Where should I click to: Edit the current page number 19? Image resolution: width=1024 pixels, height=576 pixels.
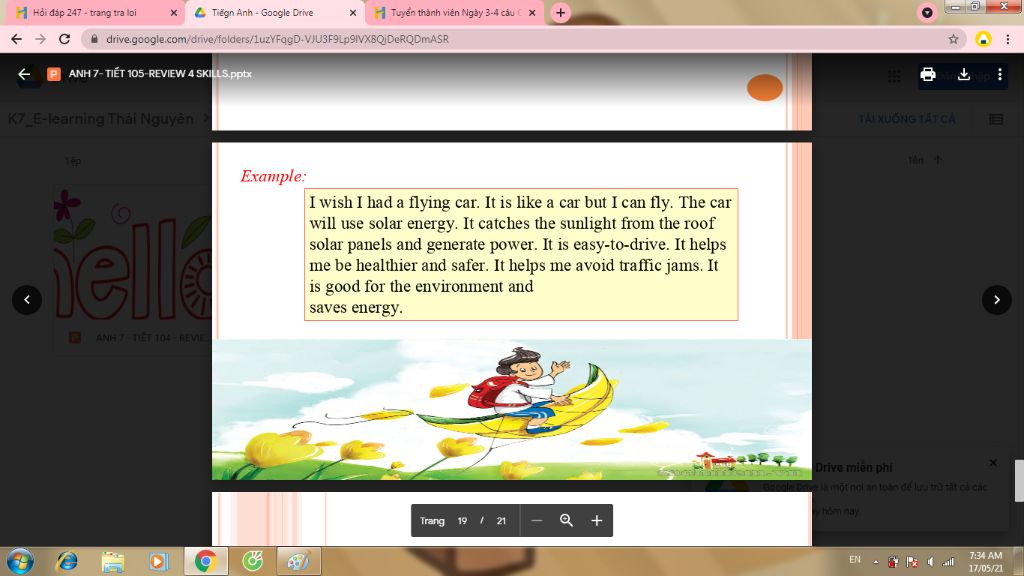462,520
